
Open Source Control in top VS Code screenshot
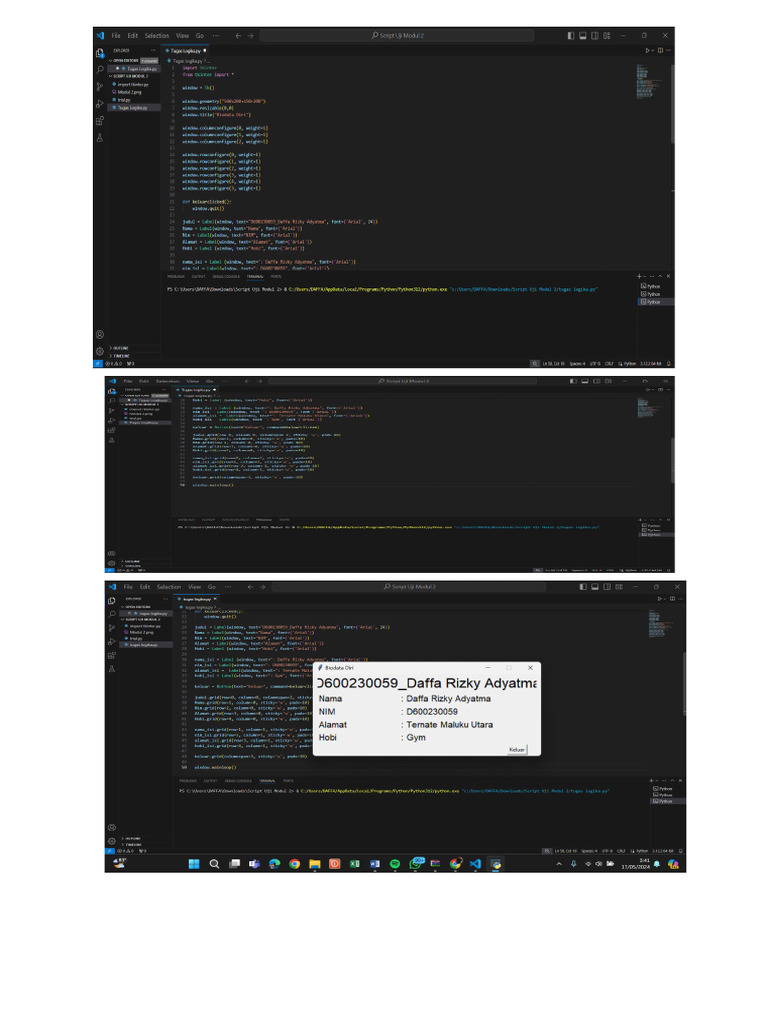tap(100, 86)
